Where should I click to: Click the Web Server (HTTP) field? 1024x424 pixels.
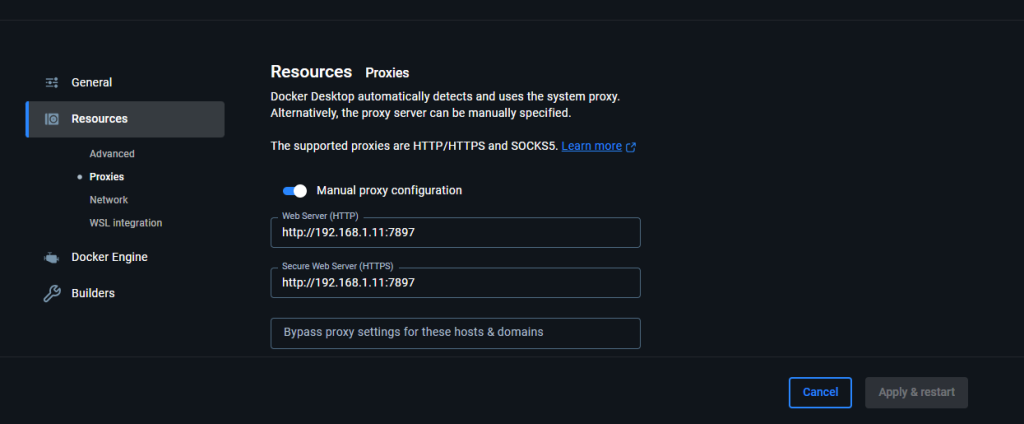455,233
